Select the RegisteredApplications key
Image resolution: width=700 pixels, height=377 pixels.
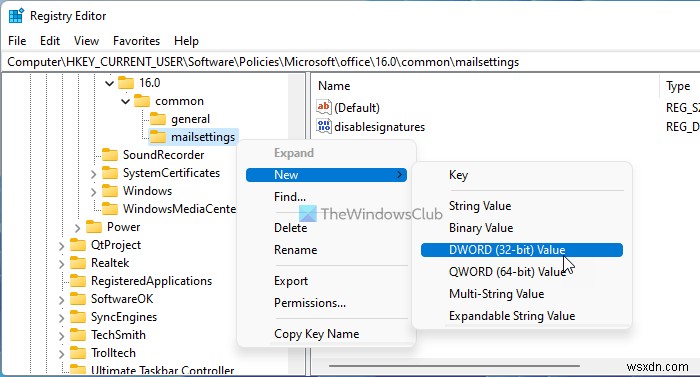coord(151,281)
